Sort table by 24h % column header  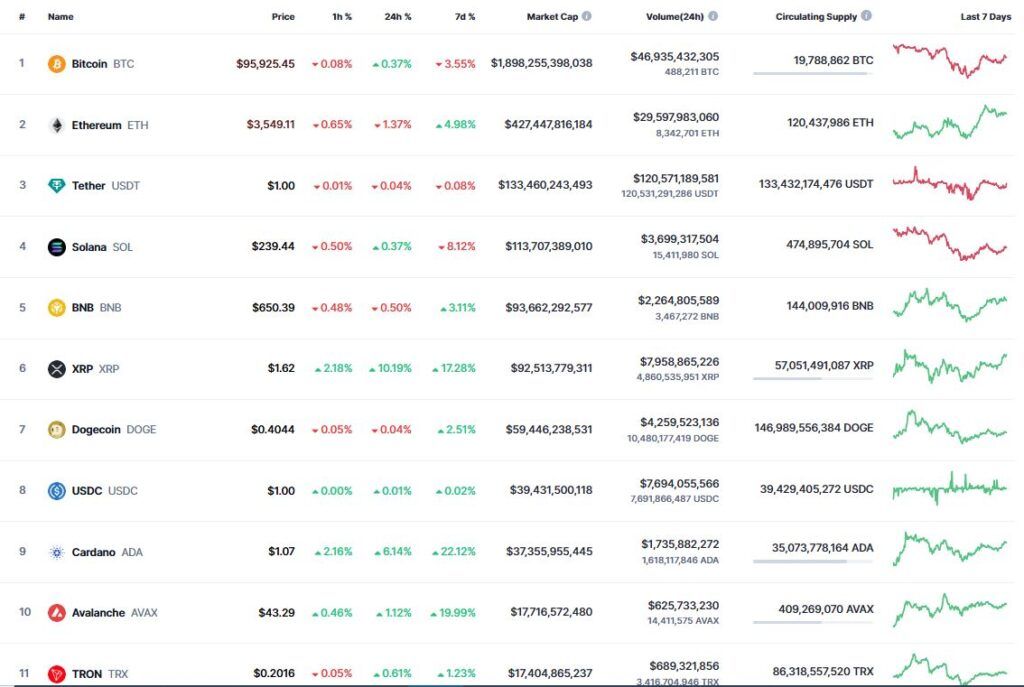tap(398, 16)
